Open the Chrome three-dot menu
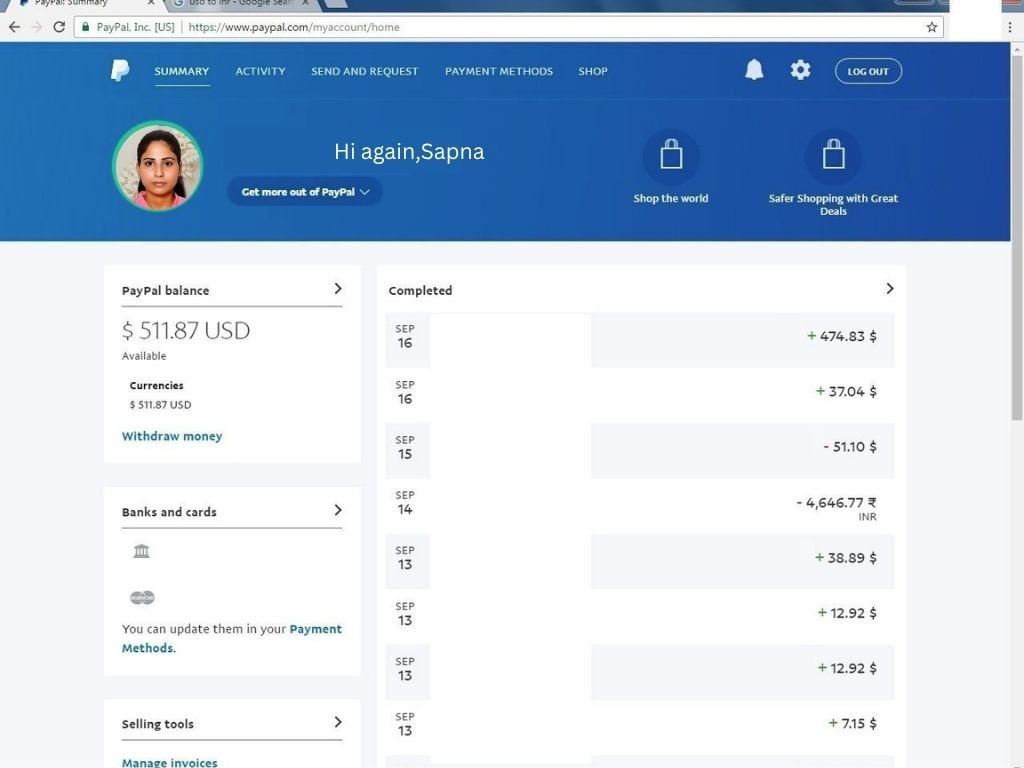Screen dimensions: 1024x768 pyautogui.click(x=1010, y=27)
